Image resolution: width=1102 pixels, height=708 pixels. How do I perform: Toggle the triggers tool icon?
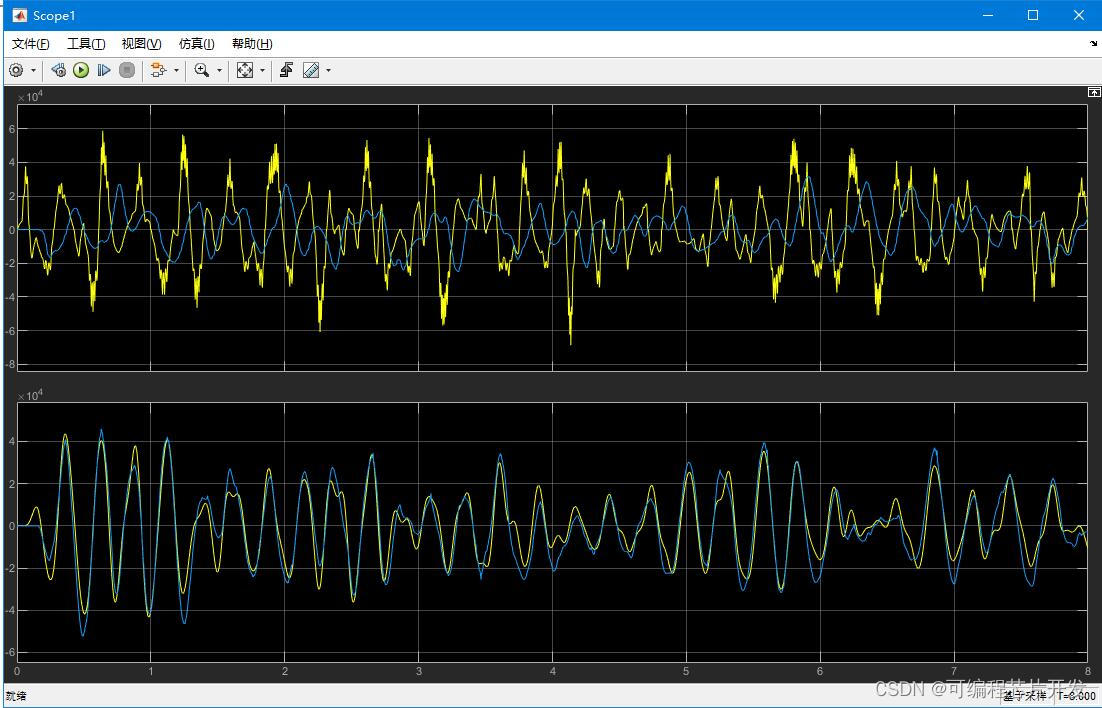click(x=286, y=70)
